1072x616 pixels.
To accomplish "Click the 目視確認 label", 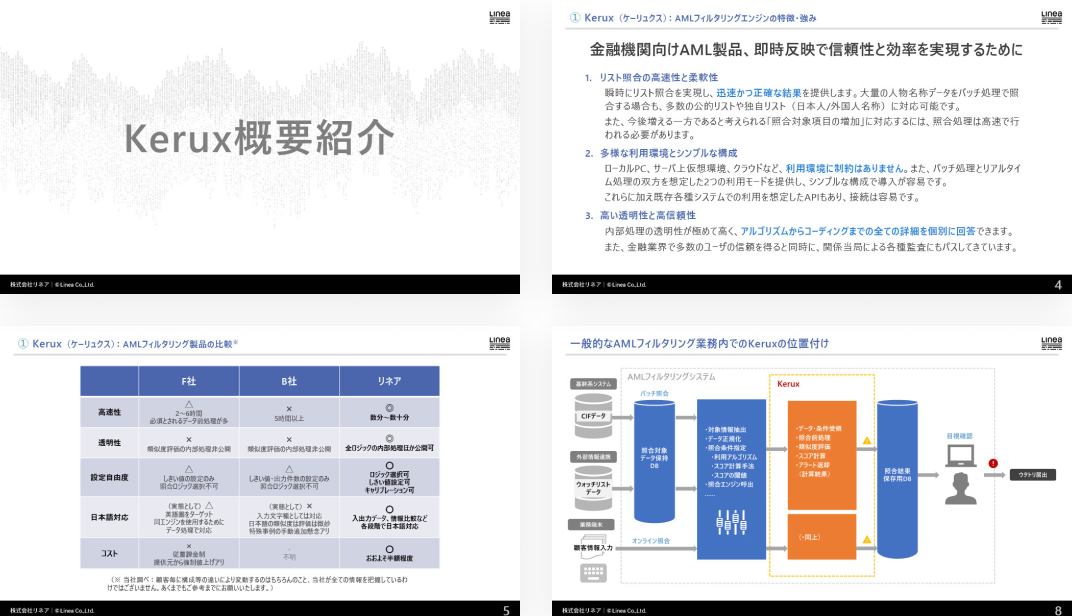I will (x=959, y=436).
